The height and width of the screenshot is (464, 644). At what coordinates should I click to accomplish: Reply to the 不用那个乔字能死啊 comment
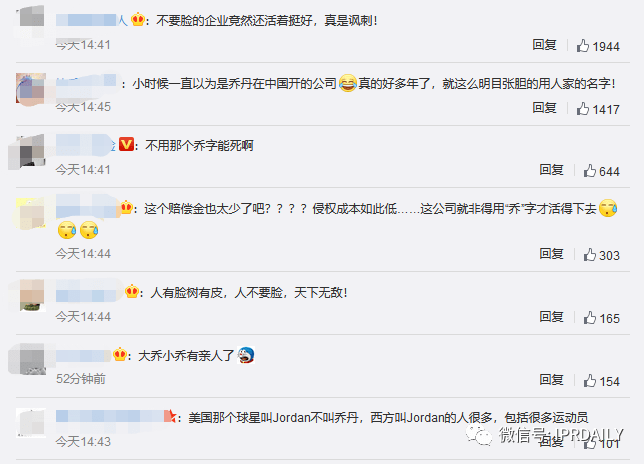(551, 170)
